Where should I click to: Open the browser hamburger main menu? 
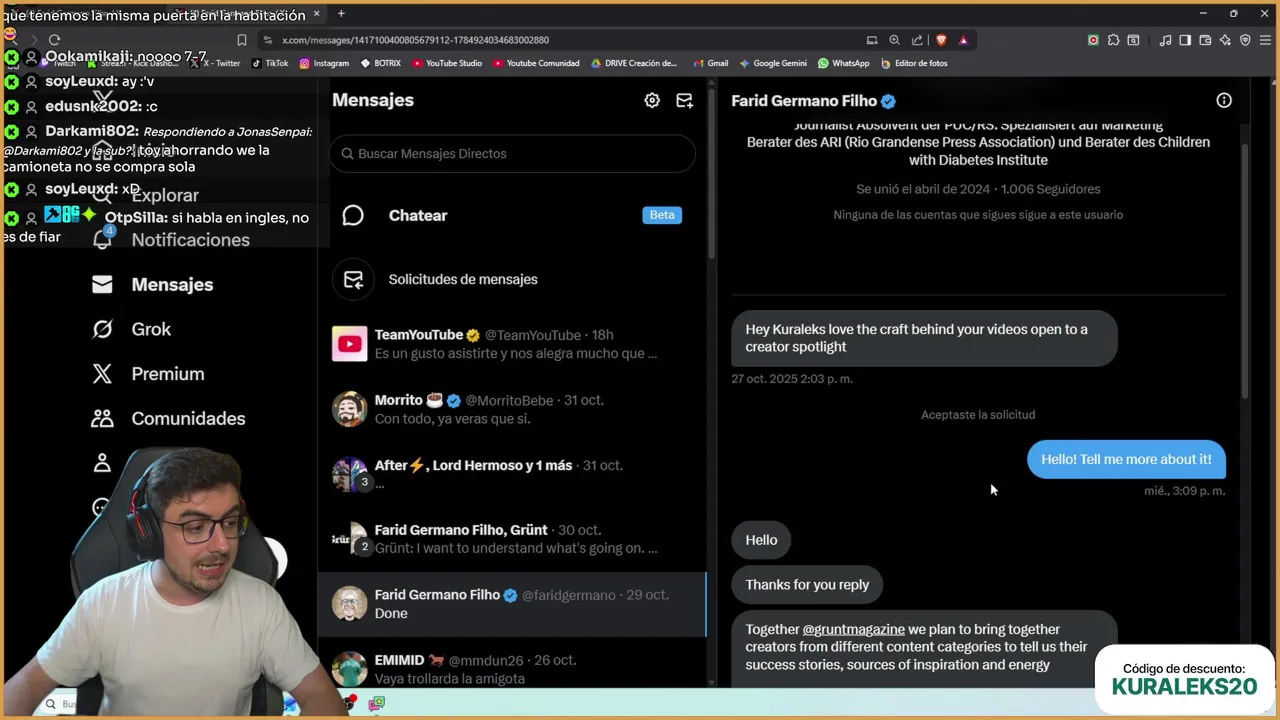point(1265,40)
